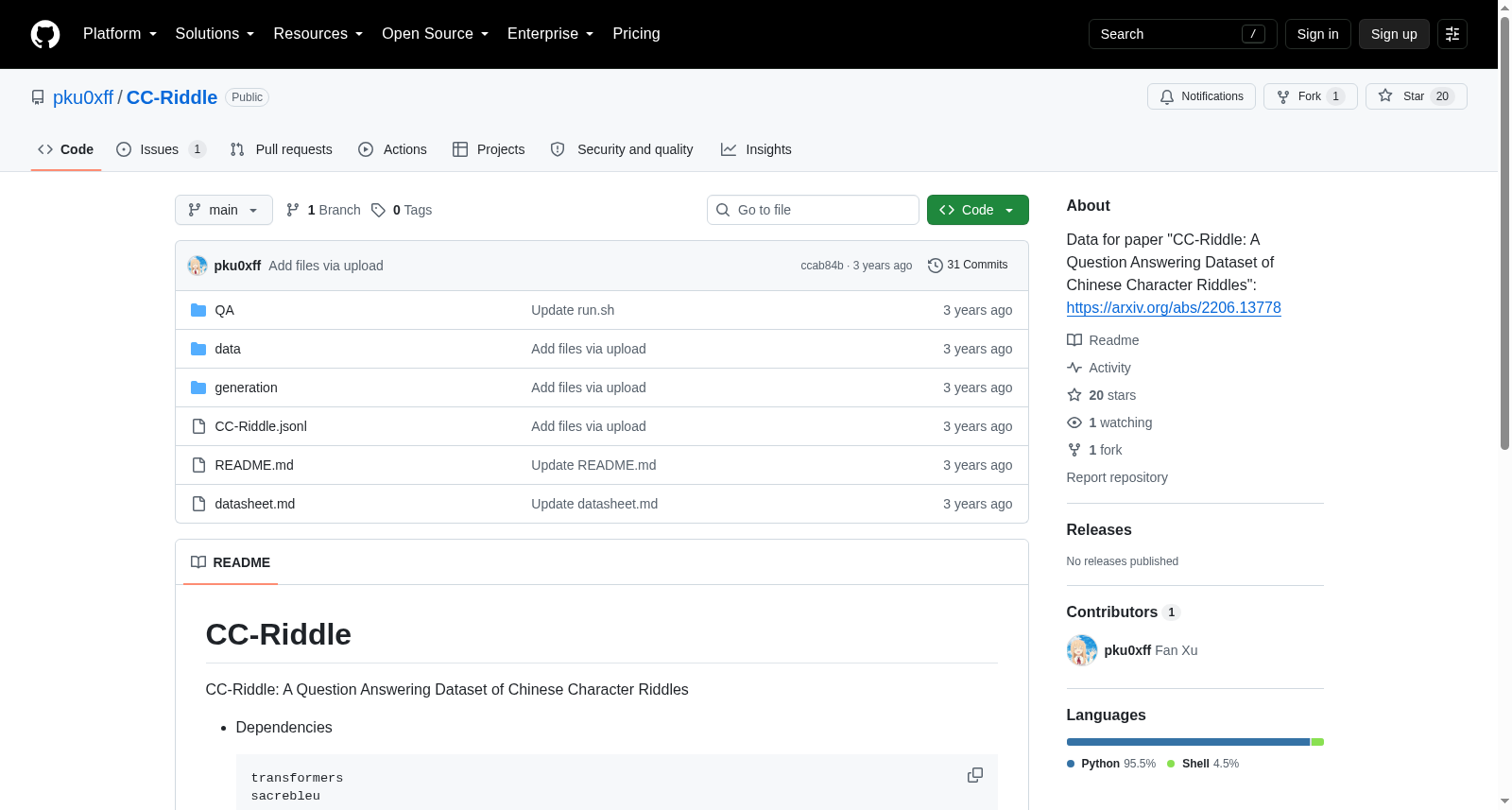Click the stars icon in About sidebar
Screen dimensions: 1512x810
coord(1074,395)
